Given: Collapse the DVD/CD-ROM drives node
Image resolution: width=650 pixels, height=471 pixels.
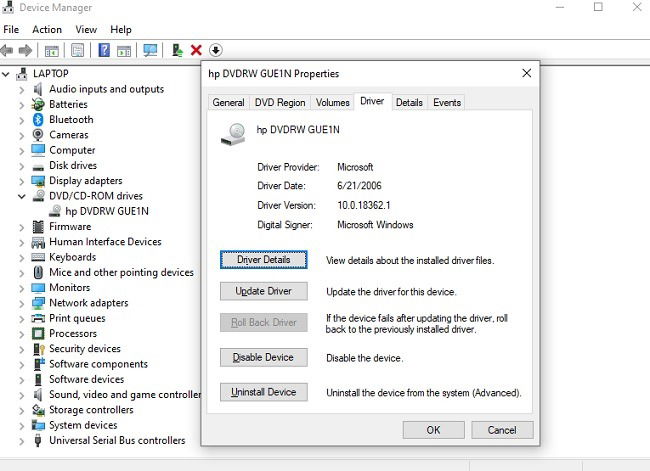Looking at the screenshot, I should pyautogui.click(x=22, y=197).
